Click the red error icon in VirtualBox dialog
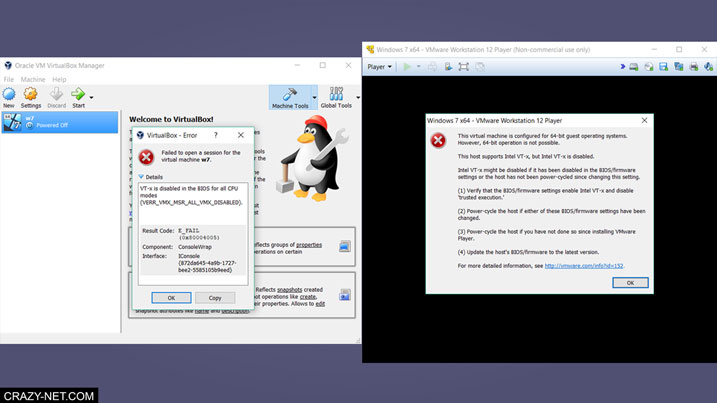Screen dimensions: 717x403 click(x=146, y=157)
